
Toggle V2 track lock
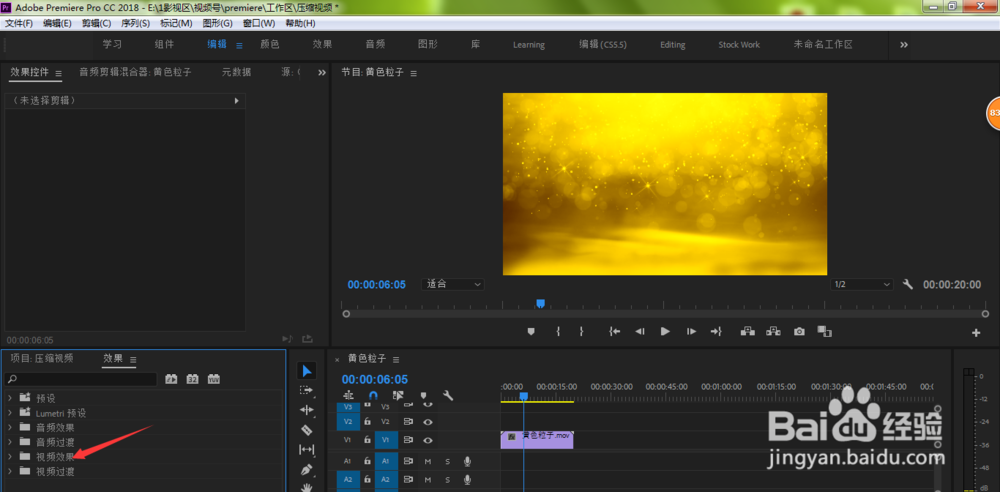tap(367, 422)
